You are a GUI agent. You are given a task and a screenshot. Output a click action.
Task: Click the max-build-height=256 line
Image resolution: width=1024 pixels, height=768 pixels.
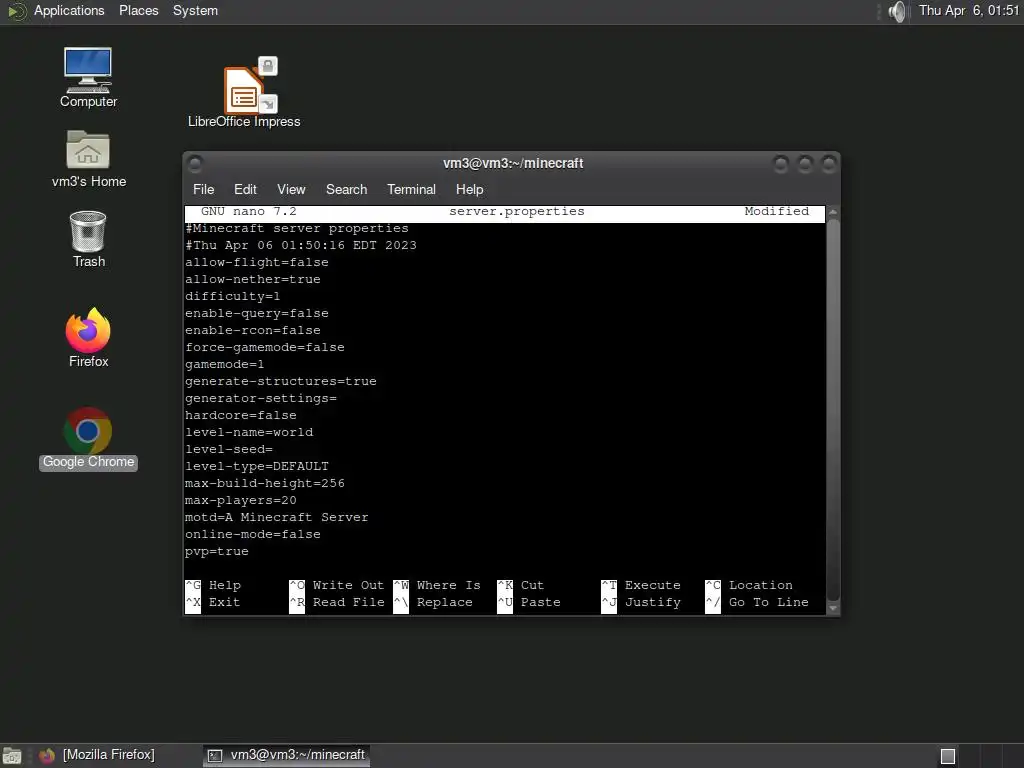point(264,483)
